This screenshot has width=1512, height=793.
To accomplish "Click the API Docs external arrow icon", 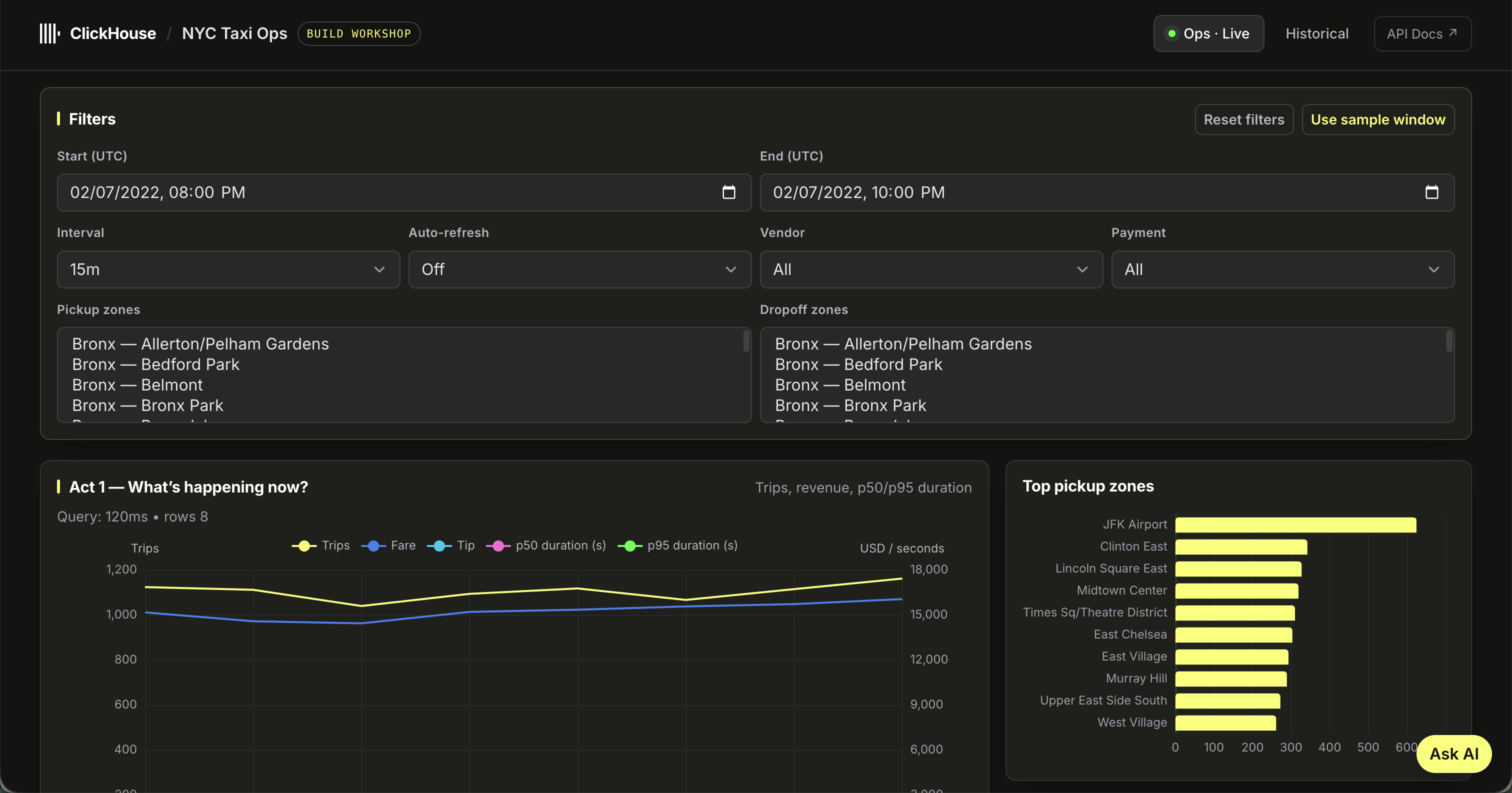I will 1452,33.
